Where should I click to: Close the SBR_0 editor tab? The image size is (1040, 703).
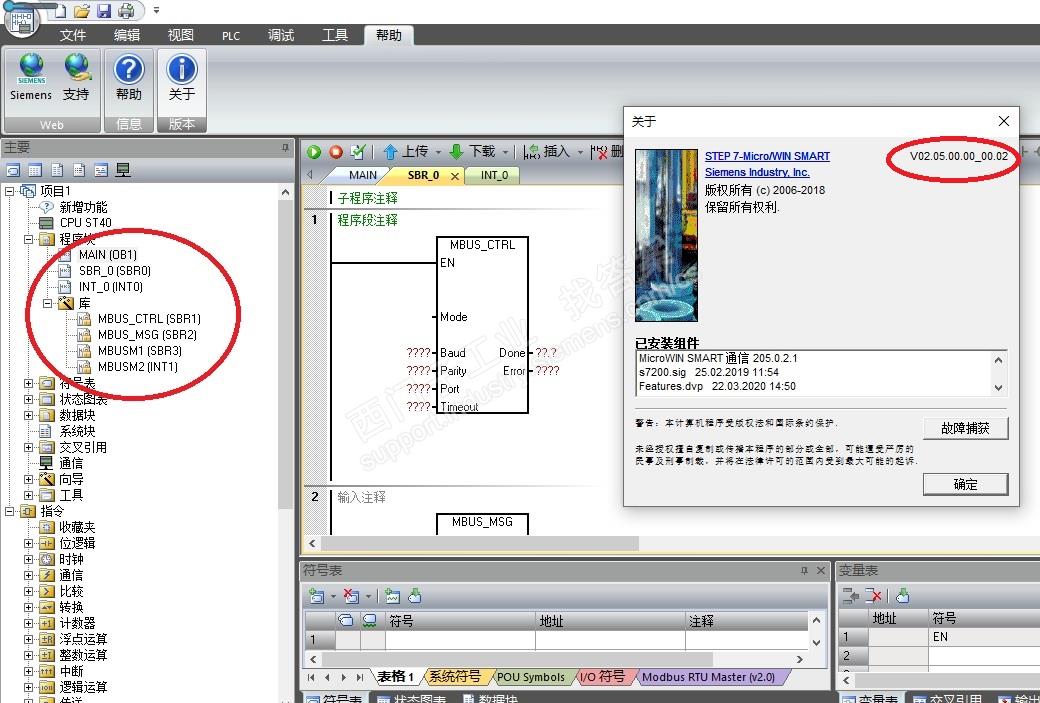pos(454,176)
